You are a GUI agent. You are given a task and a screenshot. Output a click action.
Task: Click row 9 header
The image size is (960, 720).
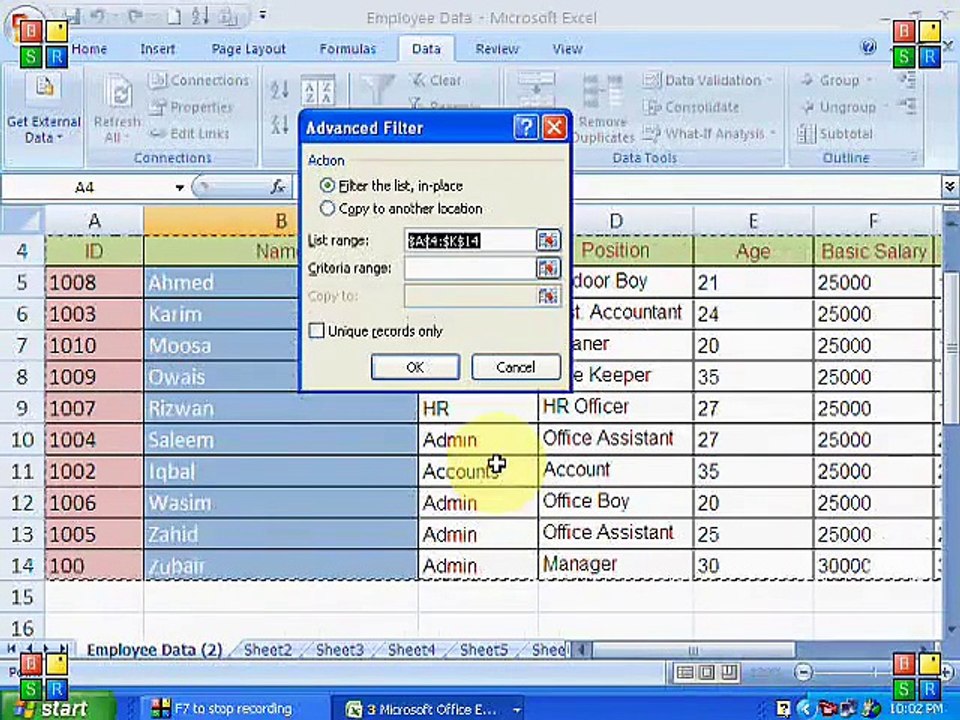pyautogui.click(x=22, y=408)
